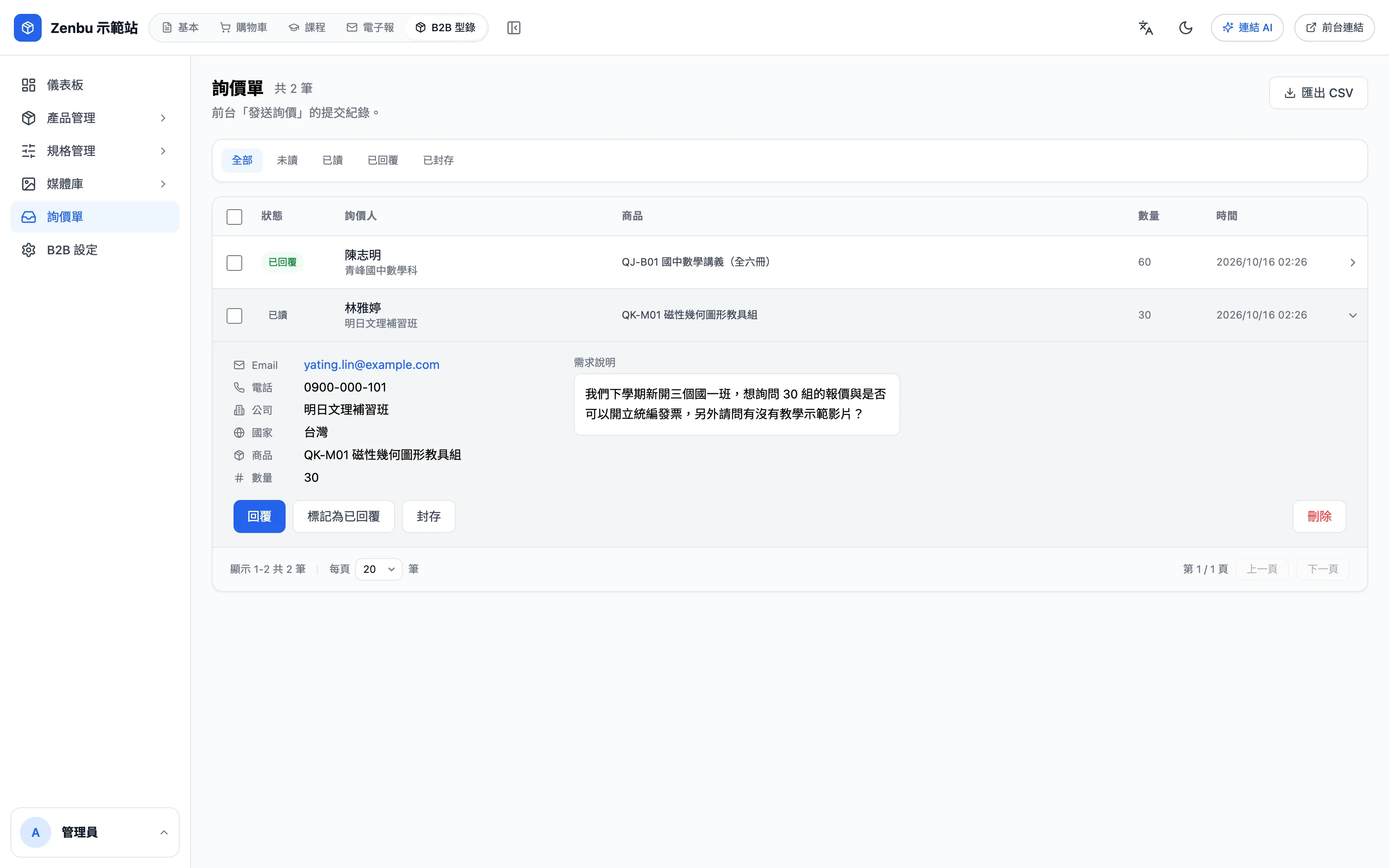1389x868 pixels.
Task: Click the 連結 AI button
Action: 1247,27
